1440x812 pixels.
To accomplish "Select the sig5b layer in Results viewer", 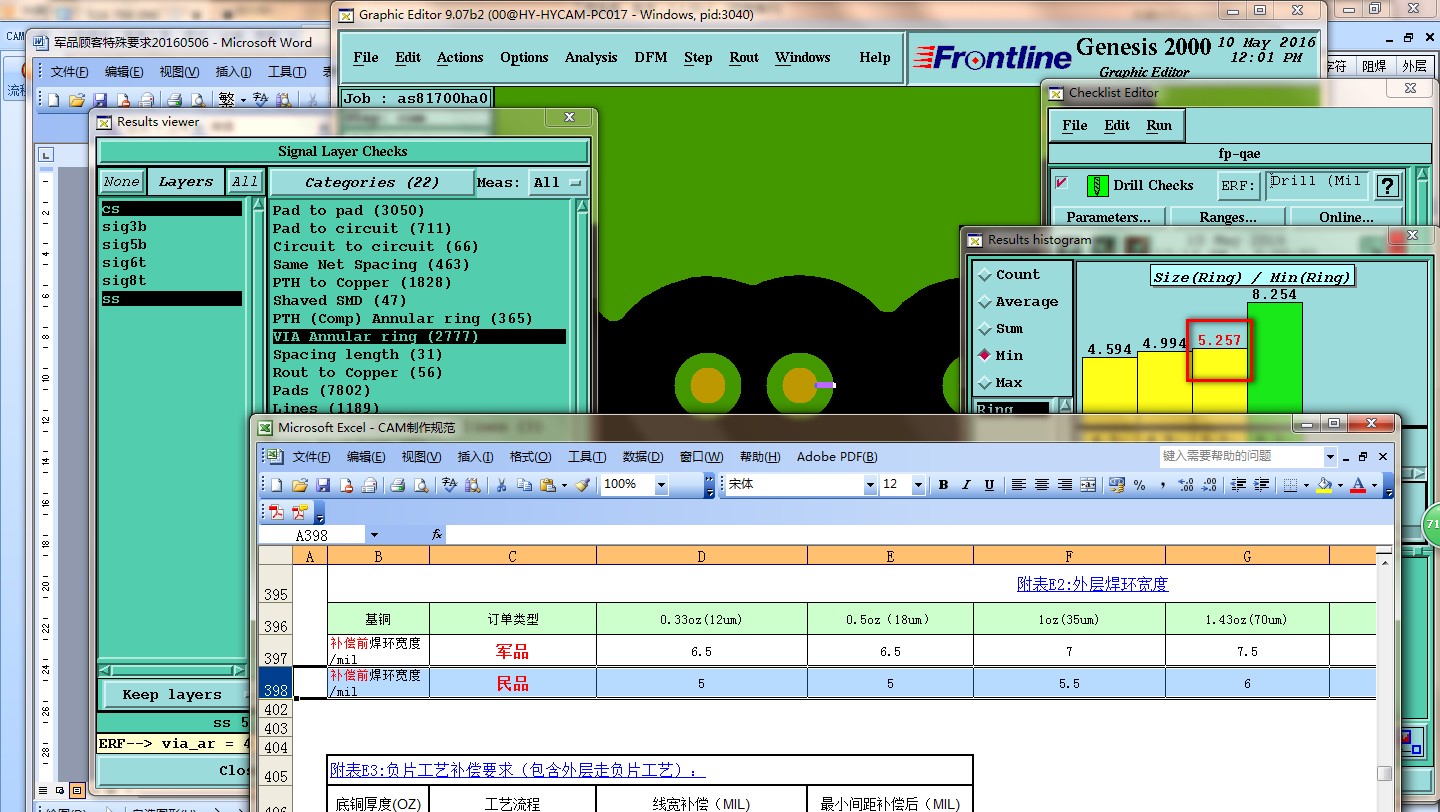I will [x=124, y=245].
